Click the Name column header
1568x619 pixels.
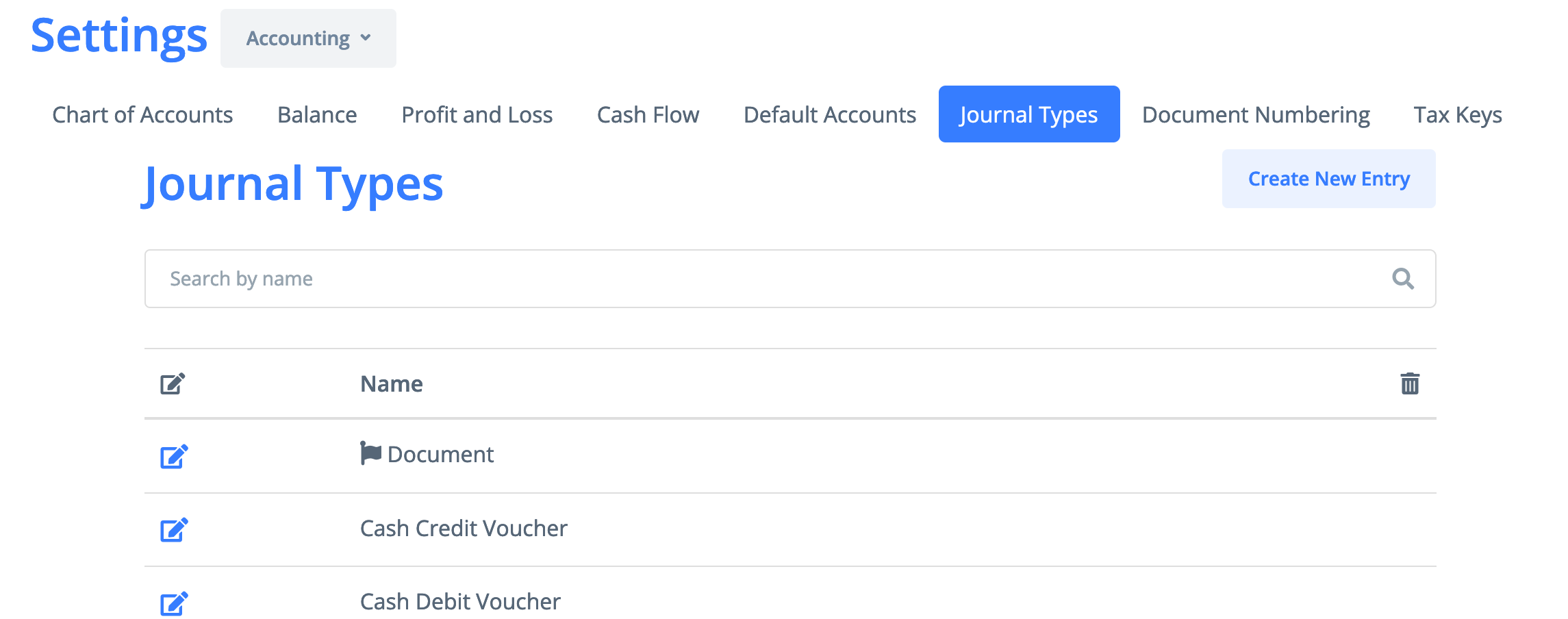click(392, 383)
